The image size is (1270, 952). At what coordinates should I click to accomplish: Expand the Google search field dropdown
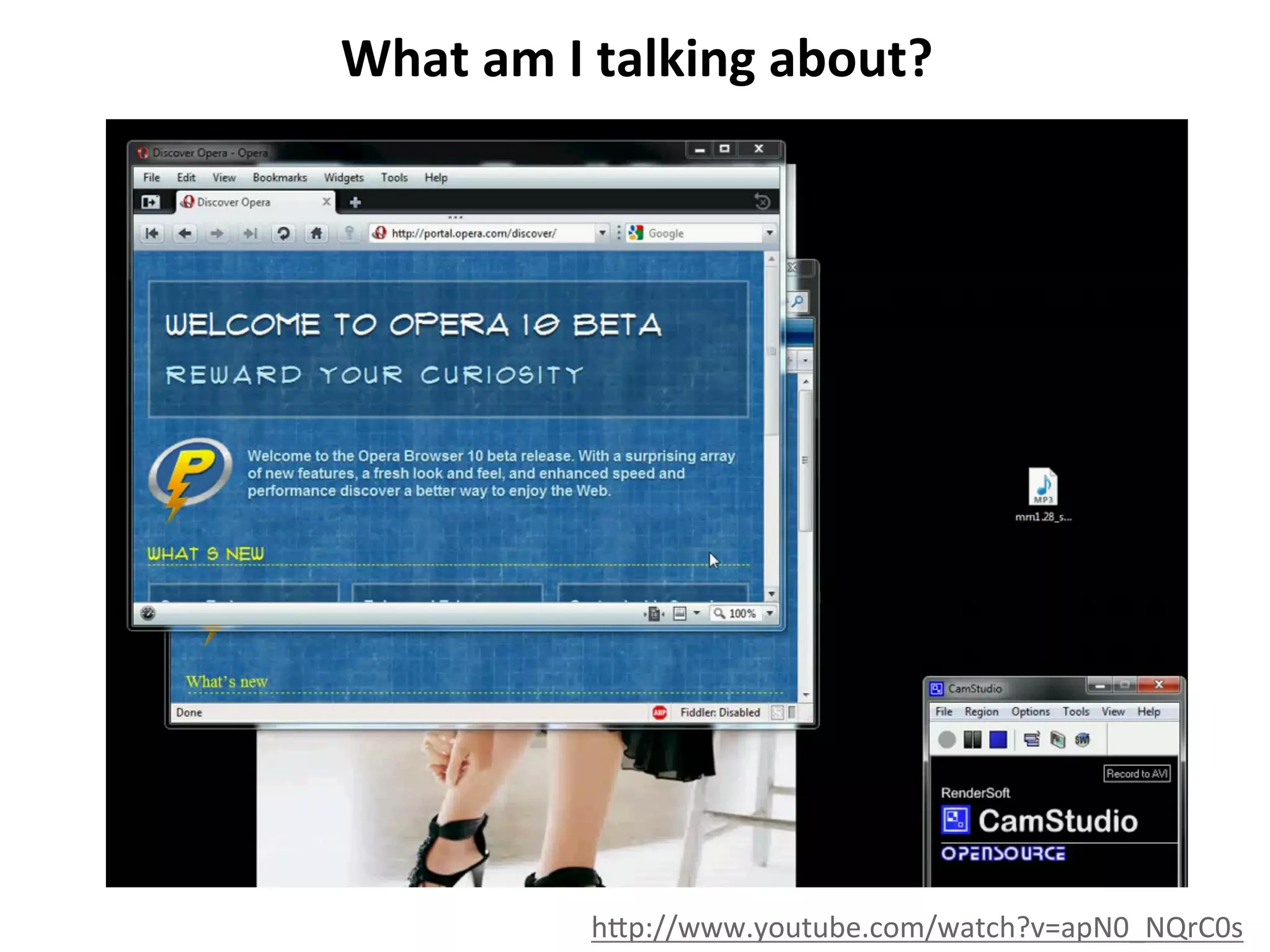click(x=769, y=233)
